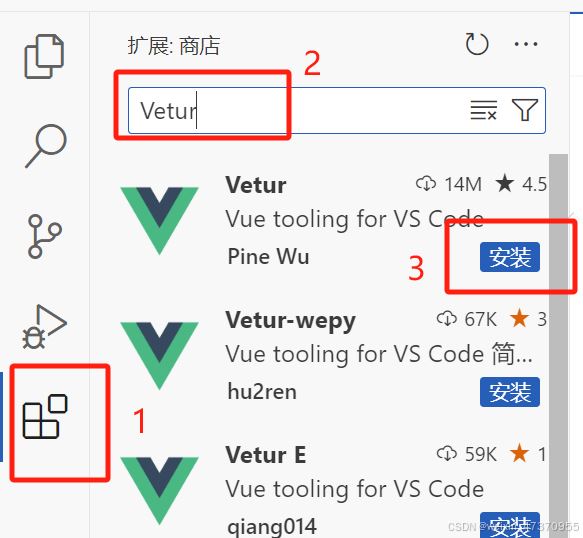Click inside the Vetur search box
Viewport: 583px width, 538px height.
click(336, 110)
